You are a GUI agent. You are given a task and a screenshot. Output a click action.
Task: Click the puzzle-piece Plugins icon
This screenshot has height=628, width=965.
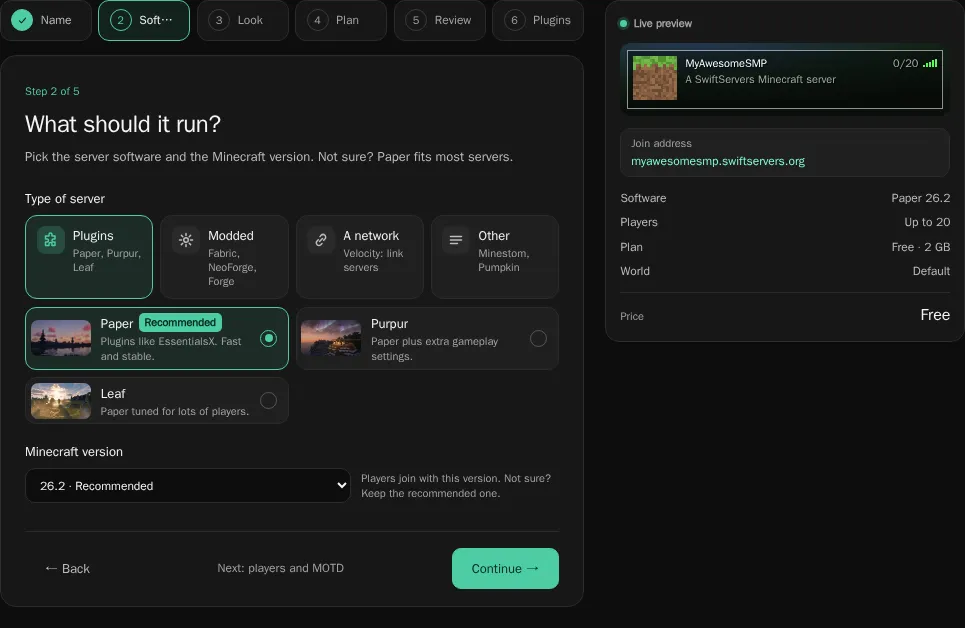pos(50,240)
